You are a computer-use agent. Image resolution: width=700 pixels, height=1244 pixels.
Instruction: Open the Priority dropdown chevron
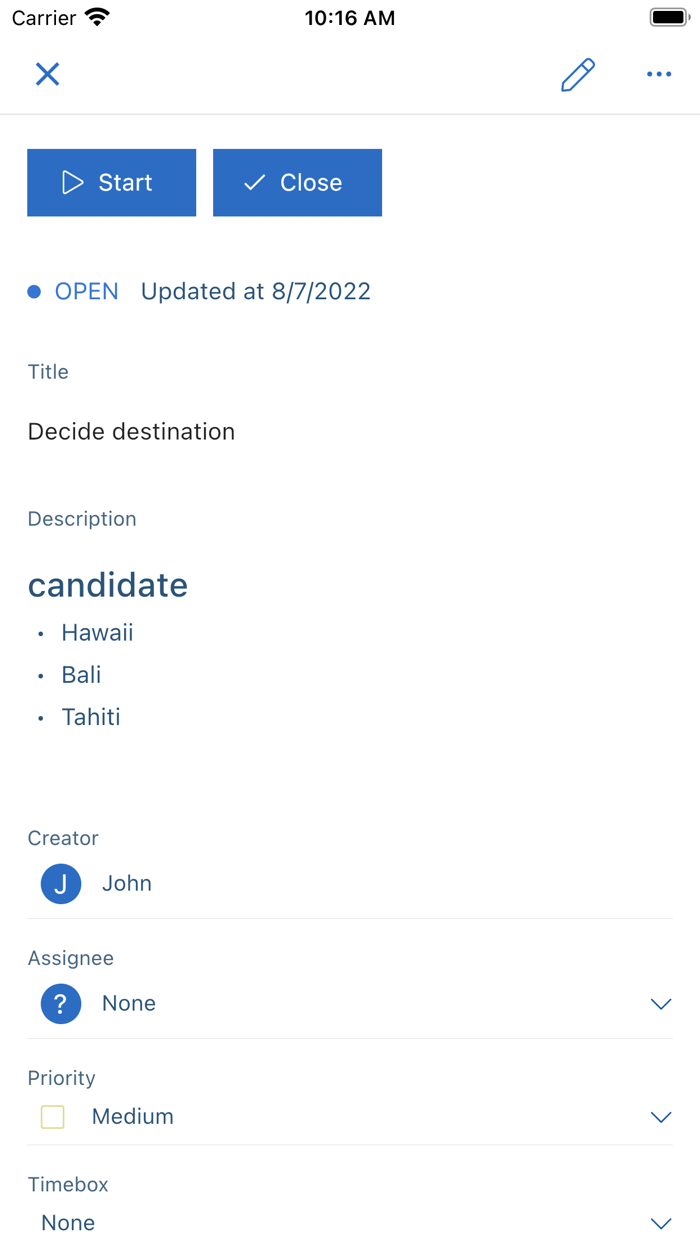[661, 1117]
